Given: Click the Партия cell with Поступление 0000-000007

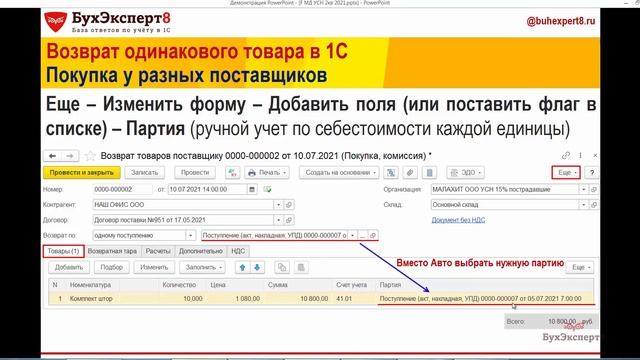Looking at the screenshot, I should (x=485, y=299).
